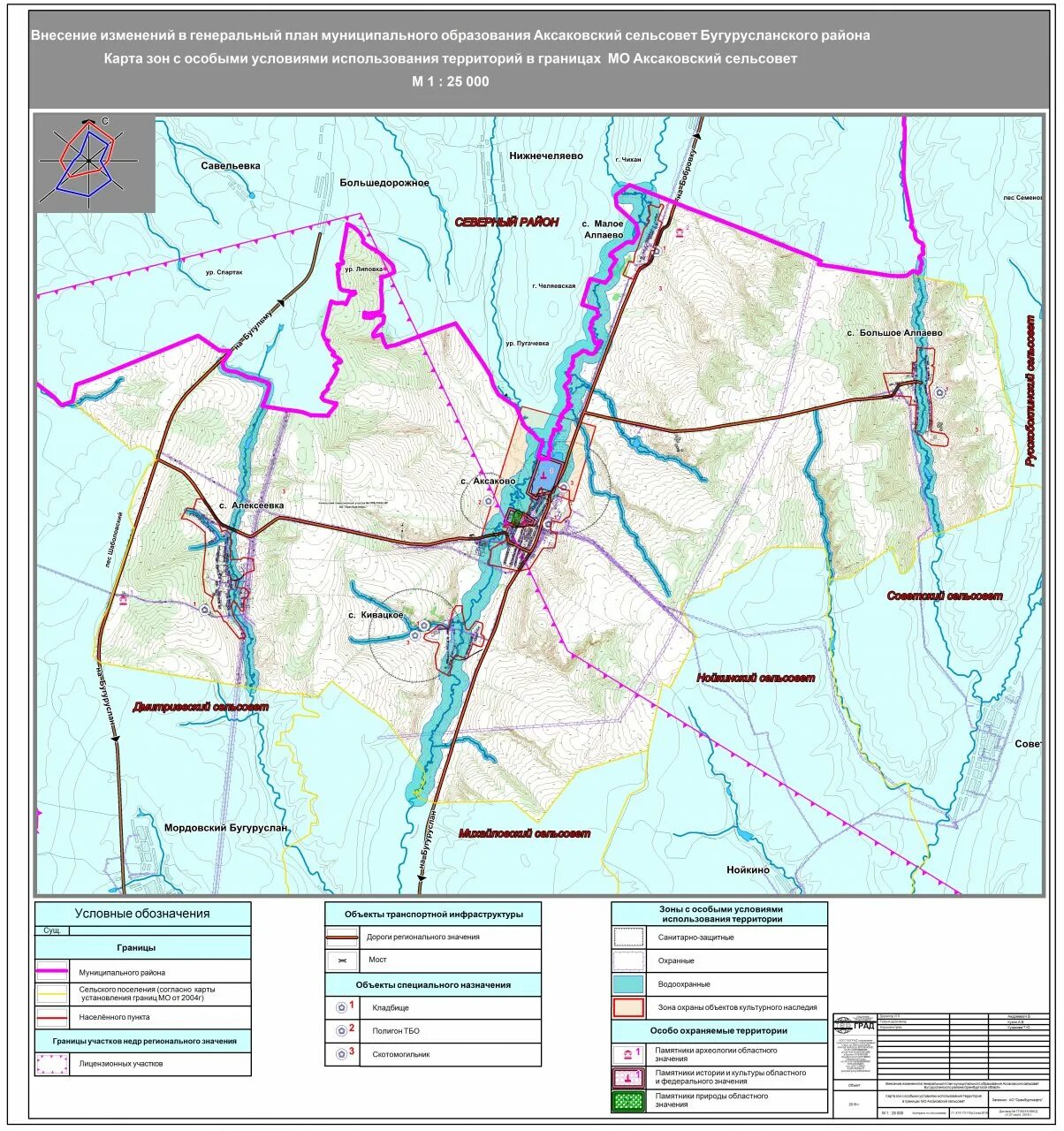Click the Границы участков недр header
The image size is (1064, 1131).
tap(142, 1041)
